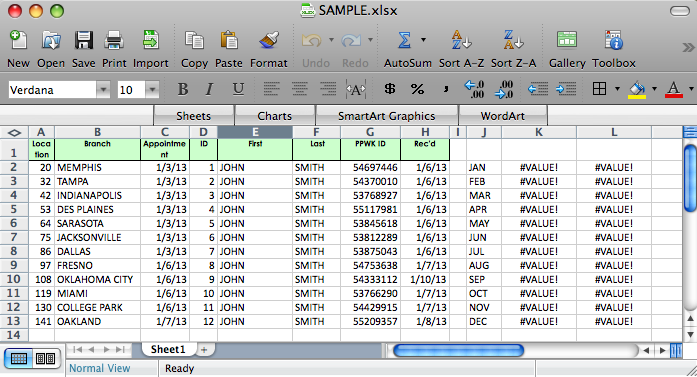697x377 pixels.
Task: Switch to Page Layout view button
Action: (x=46, y=358)
